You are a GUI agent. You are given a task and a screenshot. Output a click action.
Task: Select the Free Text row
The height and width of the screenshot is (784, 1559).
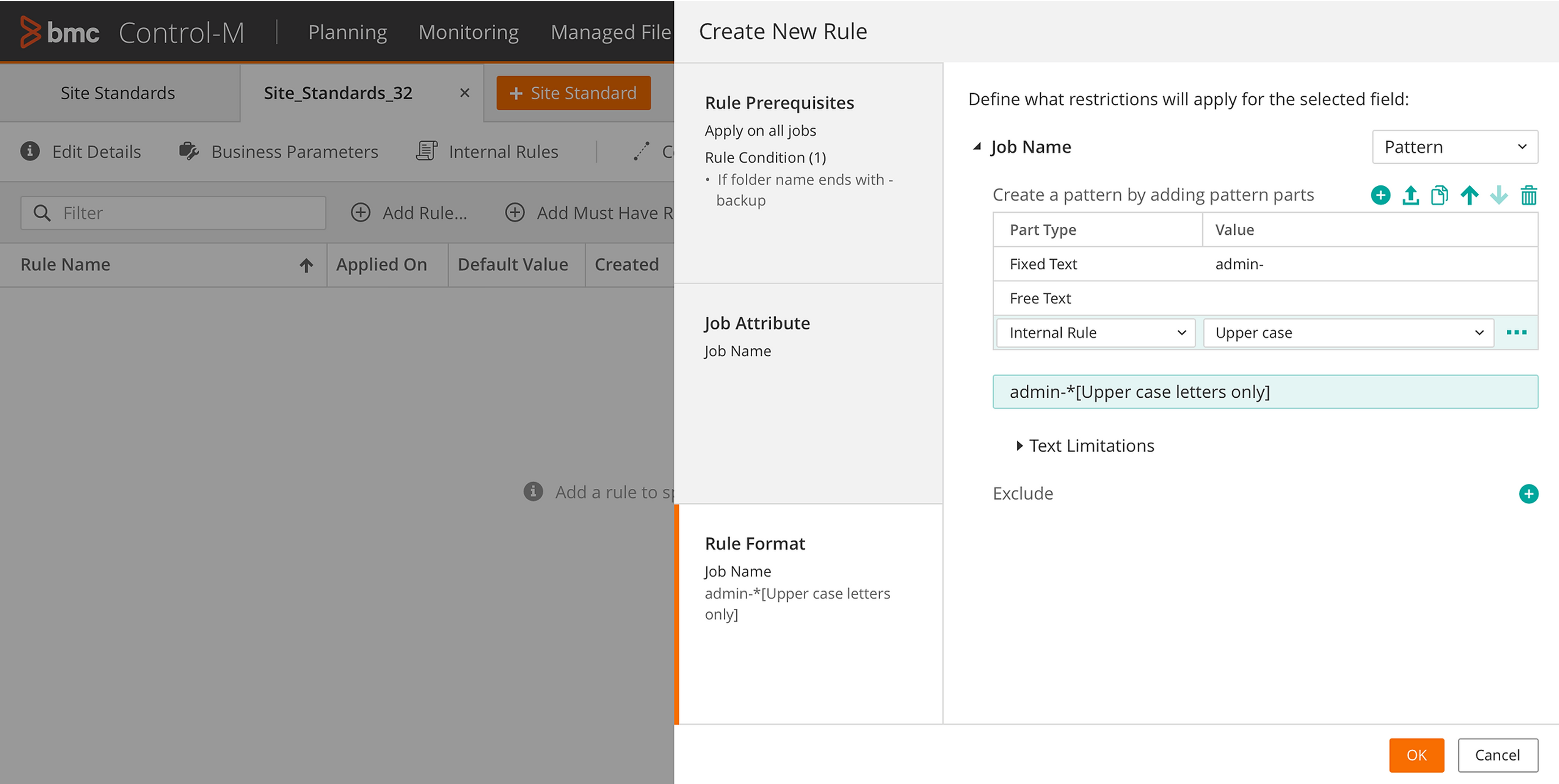pos(1265,298)
